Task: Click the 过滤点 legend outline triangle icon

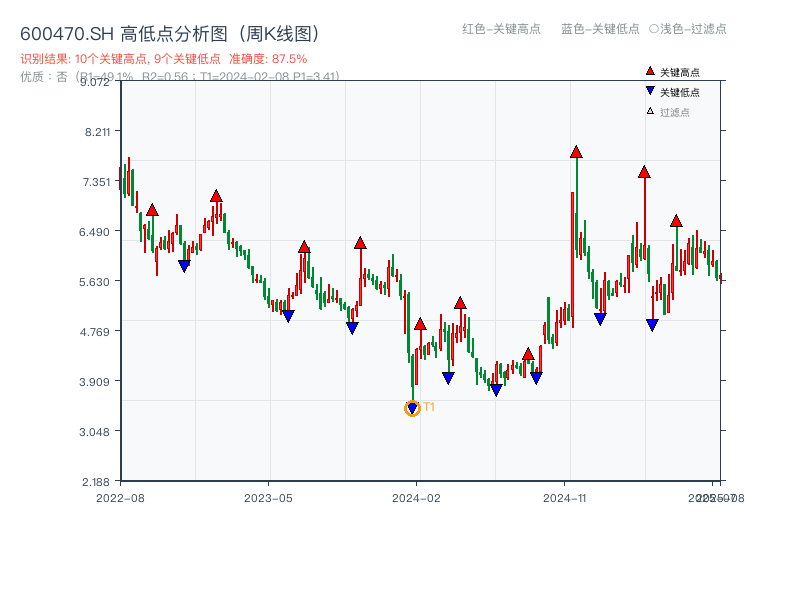Action: point(650,110)
